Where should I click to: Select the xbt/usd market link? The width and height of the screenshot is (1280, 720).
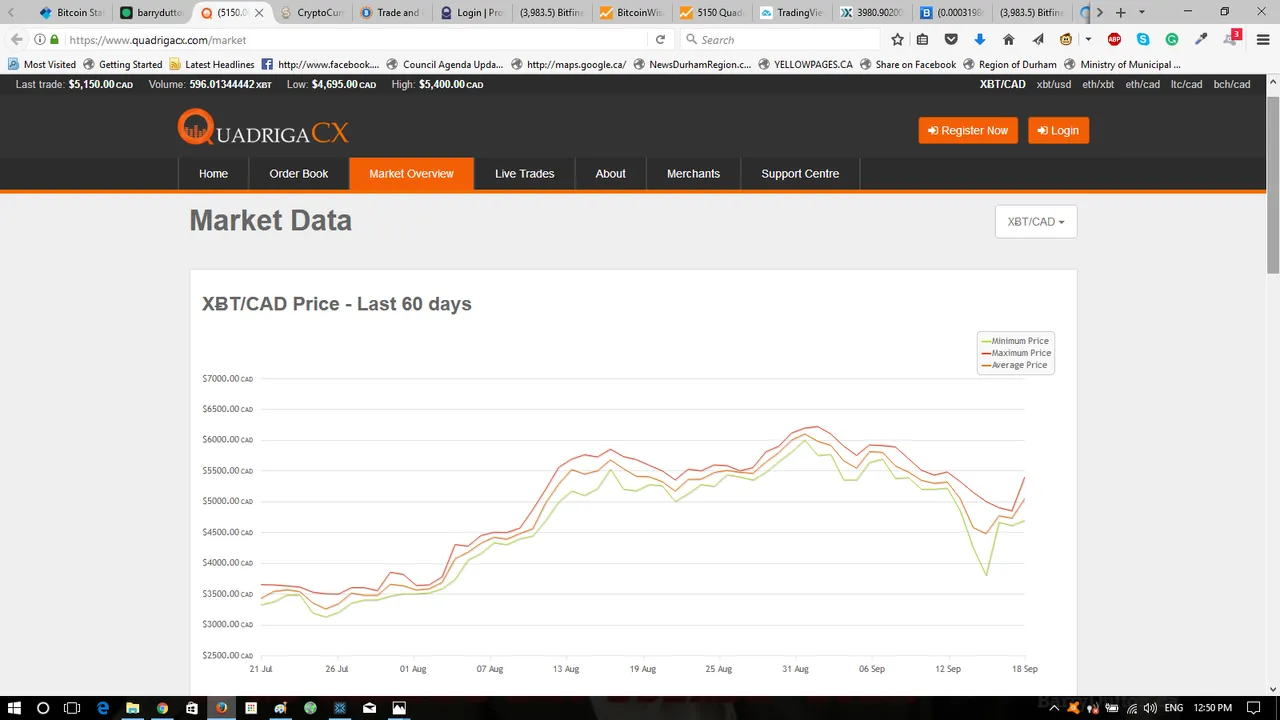coord(1054,84)
